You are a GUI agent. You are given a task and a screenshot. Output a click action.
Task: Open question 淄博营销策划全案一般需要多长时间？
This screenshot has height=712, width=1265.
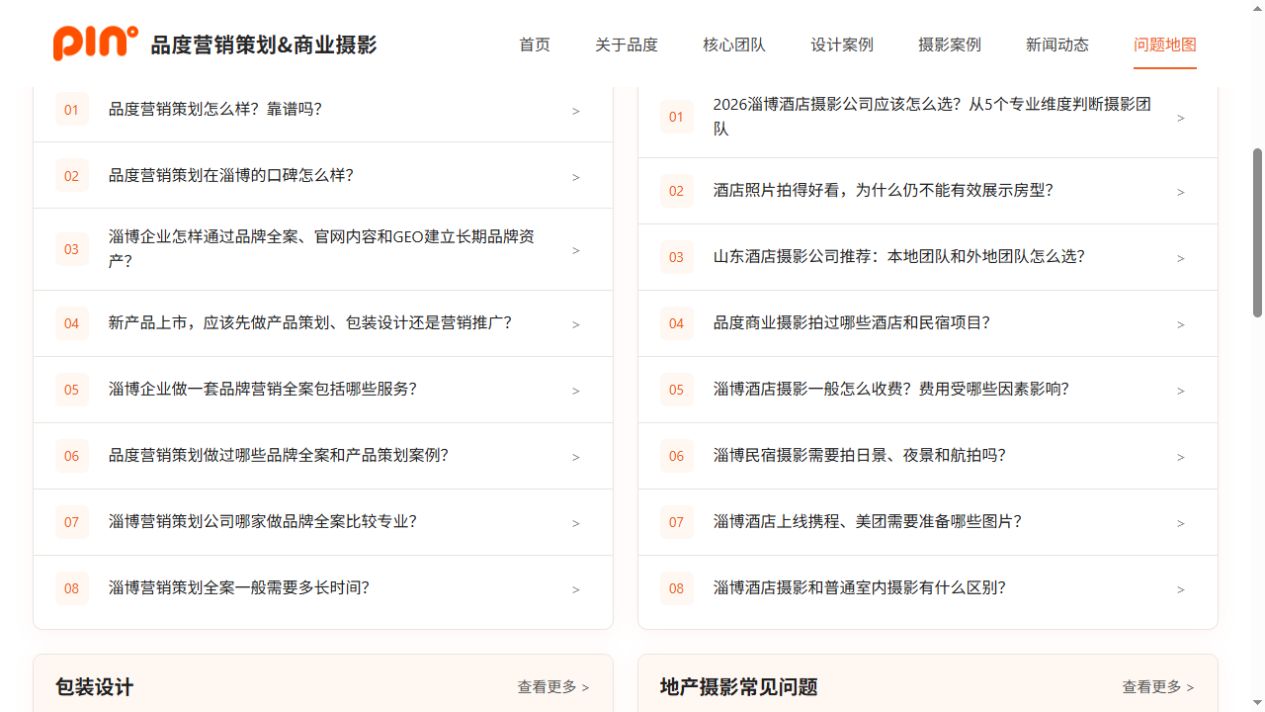pyautogui.click(x=323, y=588)
